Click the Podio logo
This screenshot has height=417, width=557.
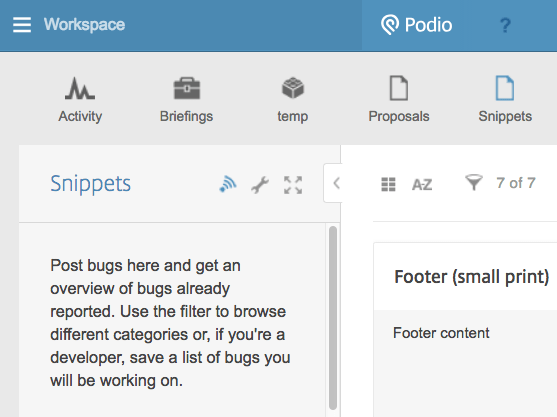(x=416, y=25)
